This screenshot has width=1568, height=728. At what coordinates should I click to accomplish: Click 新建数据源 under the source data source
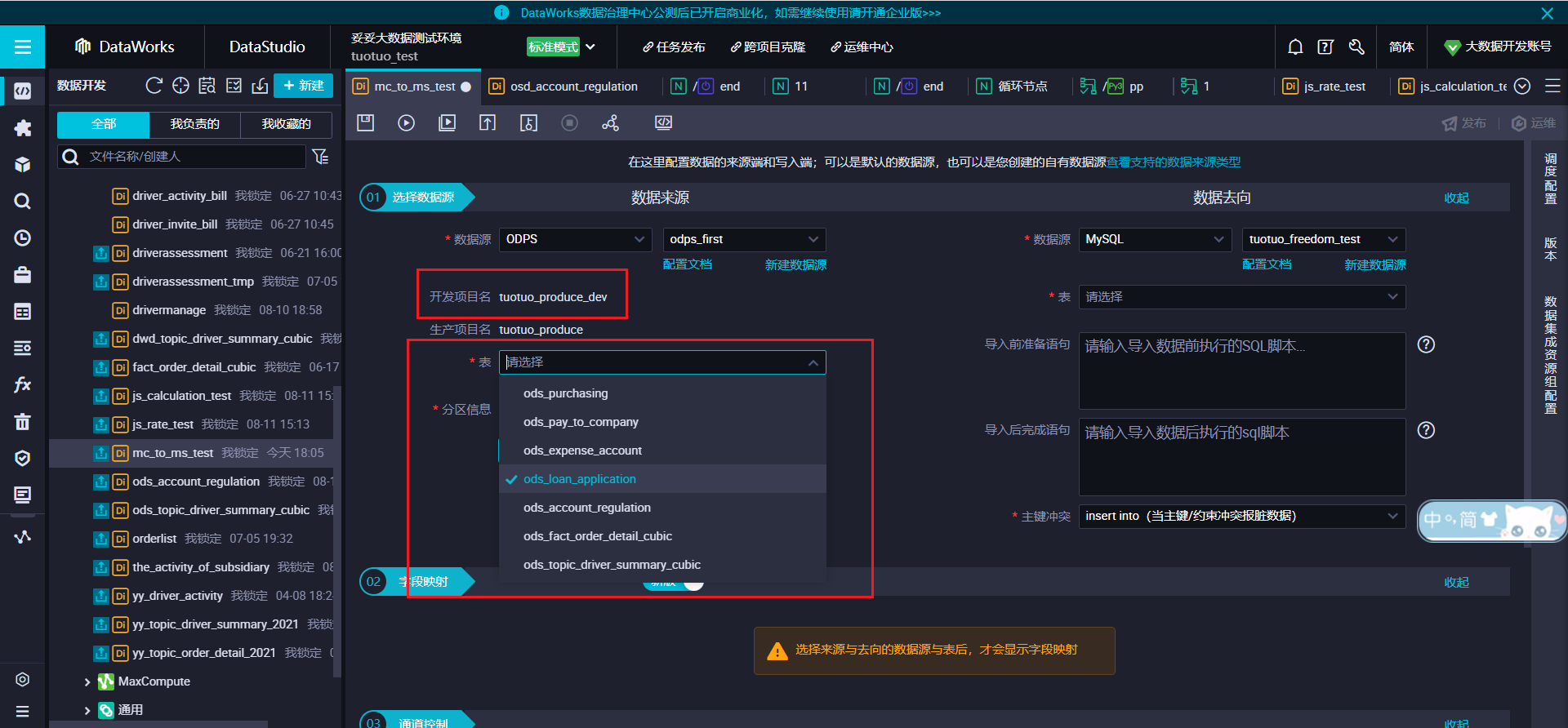coord(795,265)
